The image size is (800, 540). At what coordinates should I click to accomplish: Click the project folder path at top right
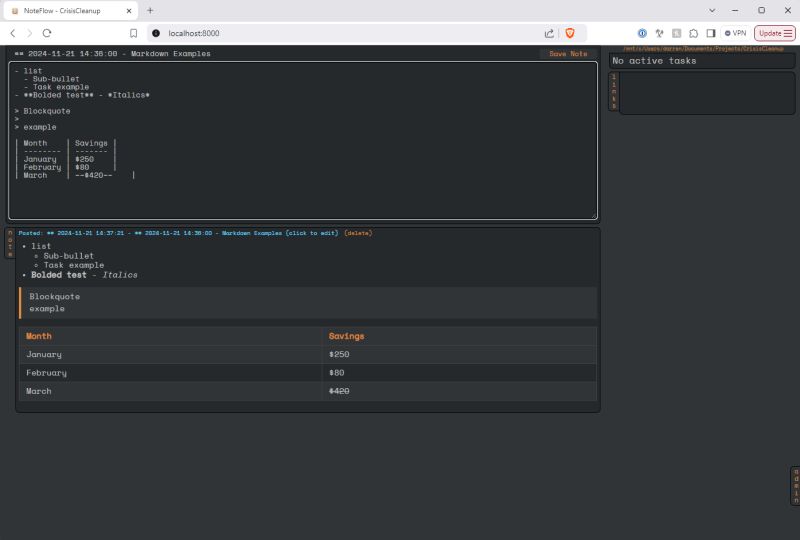[703, 48]
